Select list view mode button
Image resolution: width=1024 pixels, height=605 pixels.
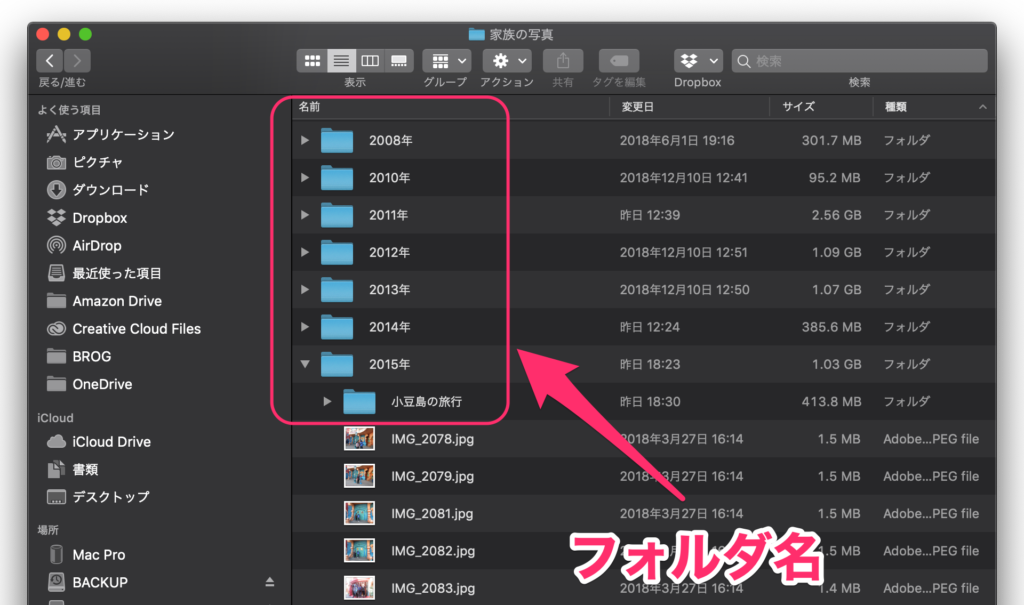pos(341,61)
